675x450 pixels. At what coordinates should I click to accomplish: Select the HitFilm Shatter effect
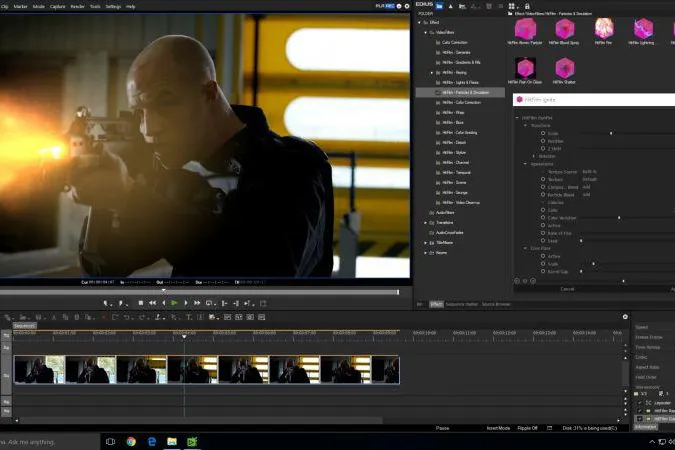coord(564,71)
